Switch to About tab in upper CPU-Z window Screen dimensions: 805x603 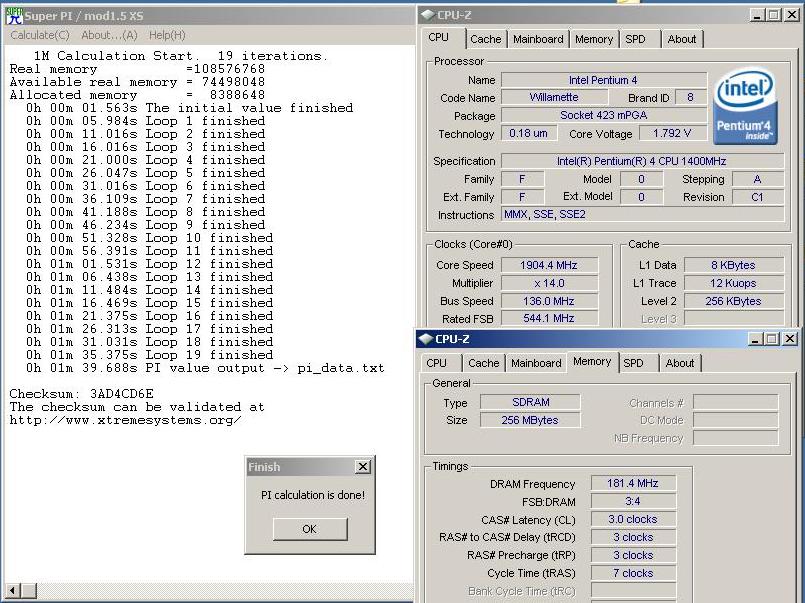click(x=682, y=39)
